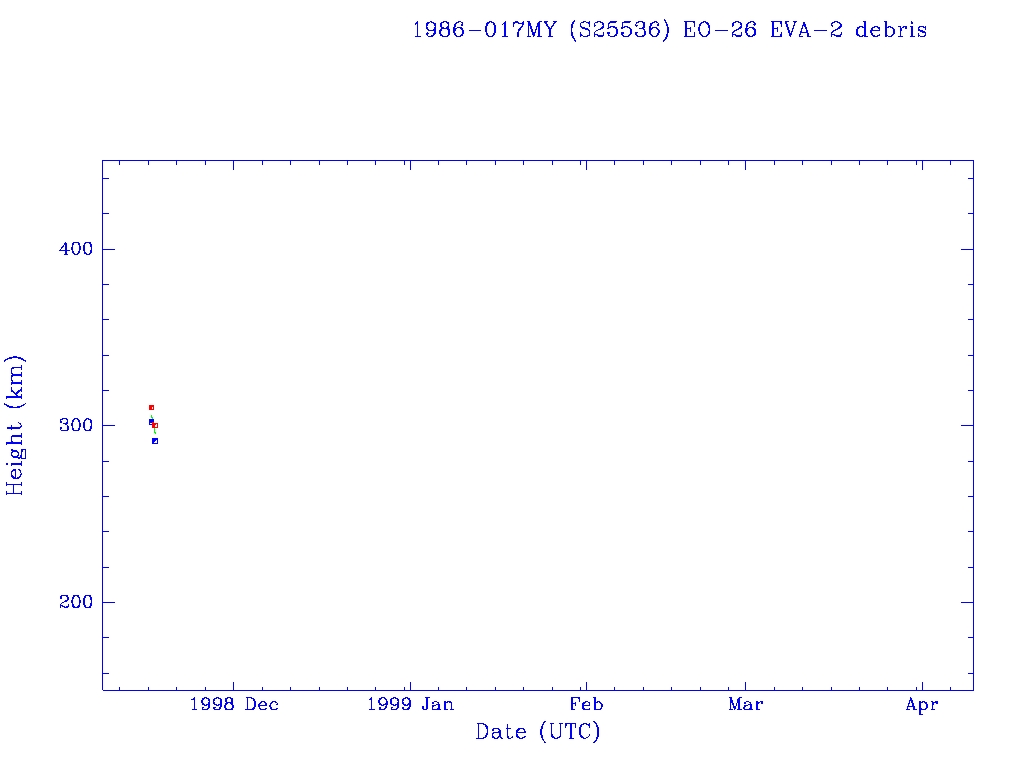1024x768 pixels.
Task: Click '1986-017MY' designation in title
Action: click(484, 30)
